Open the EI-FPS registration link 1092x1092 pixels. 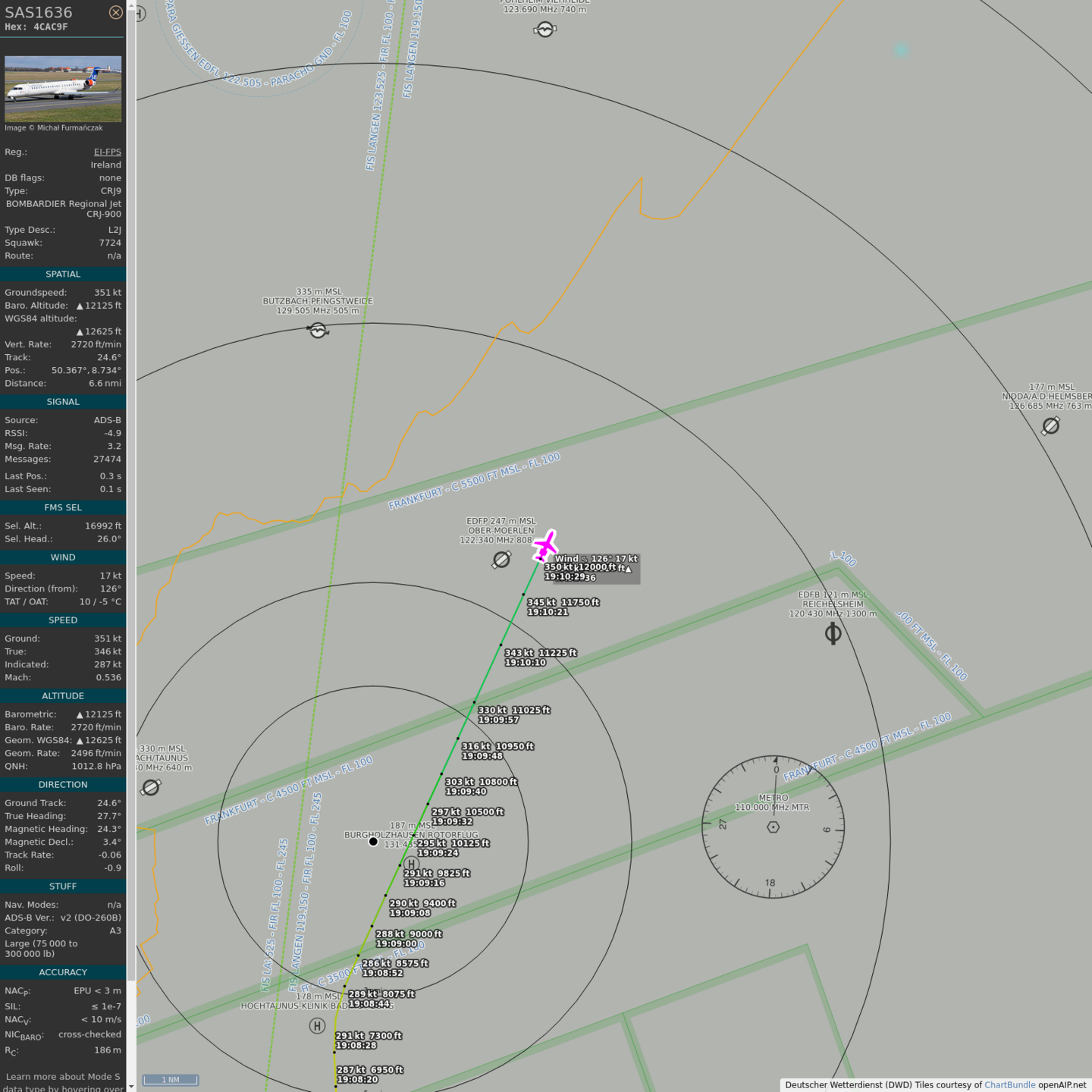tap(107, 152)
